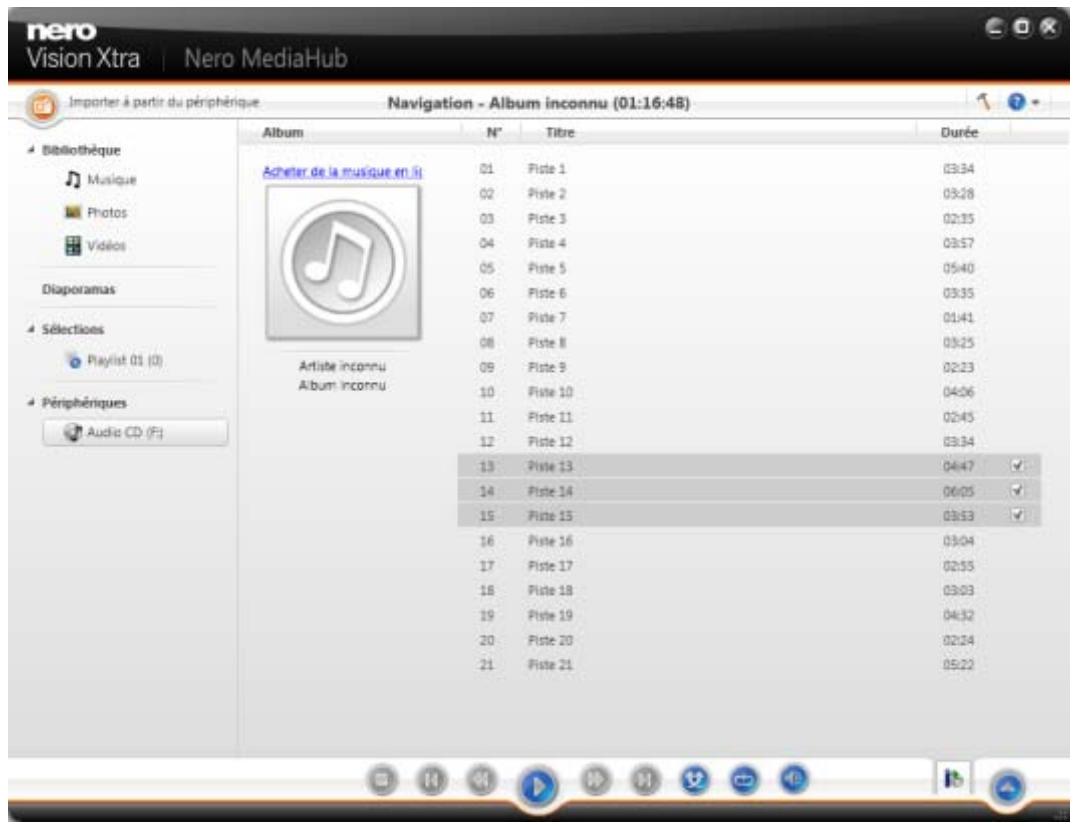Click the import icon bottom right
Image resolution: width=1076 pixels, height=826 pixels.
(954, 779)
